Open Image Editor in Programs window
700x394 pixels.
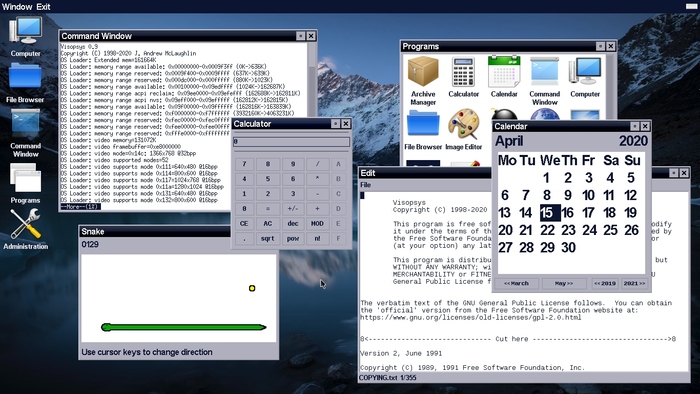coord(463,130)
